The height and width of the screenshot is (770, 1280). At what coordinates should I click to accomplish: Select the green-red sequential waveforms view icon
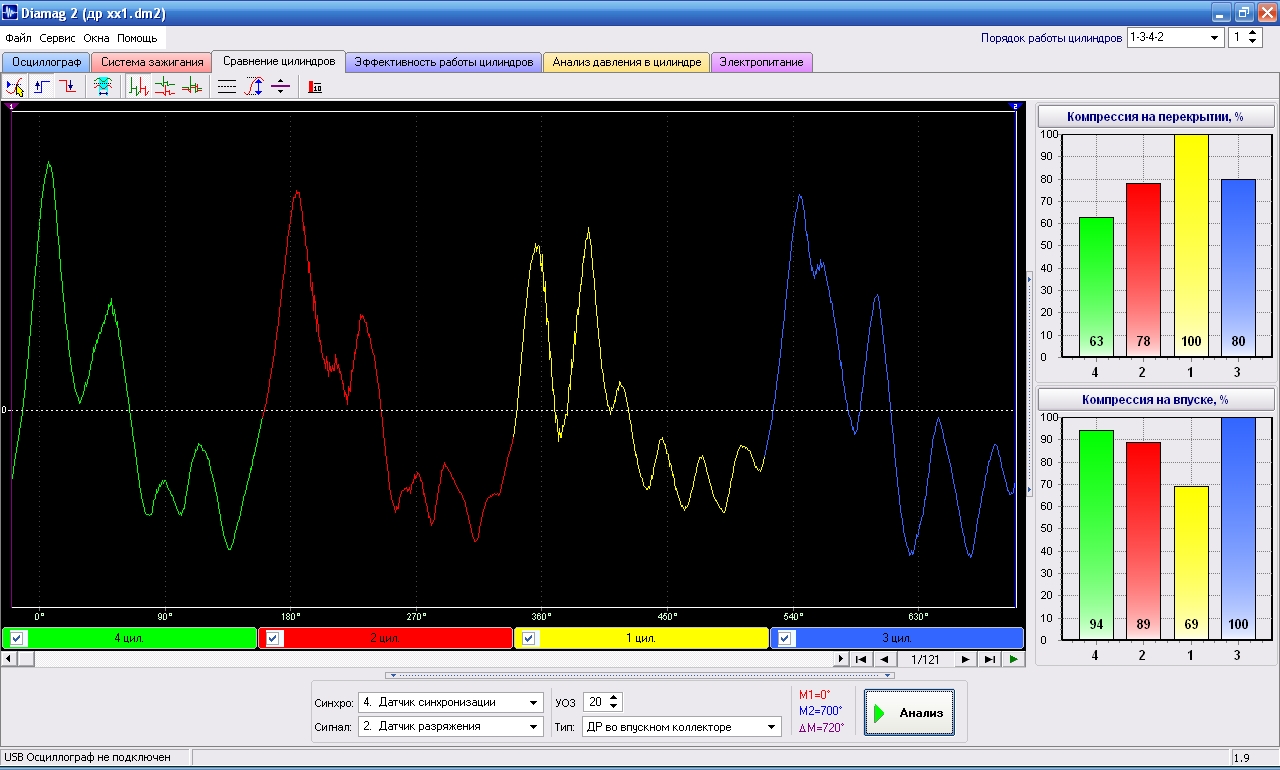click(139, 87)
